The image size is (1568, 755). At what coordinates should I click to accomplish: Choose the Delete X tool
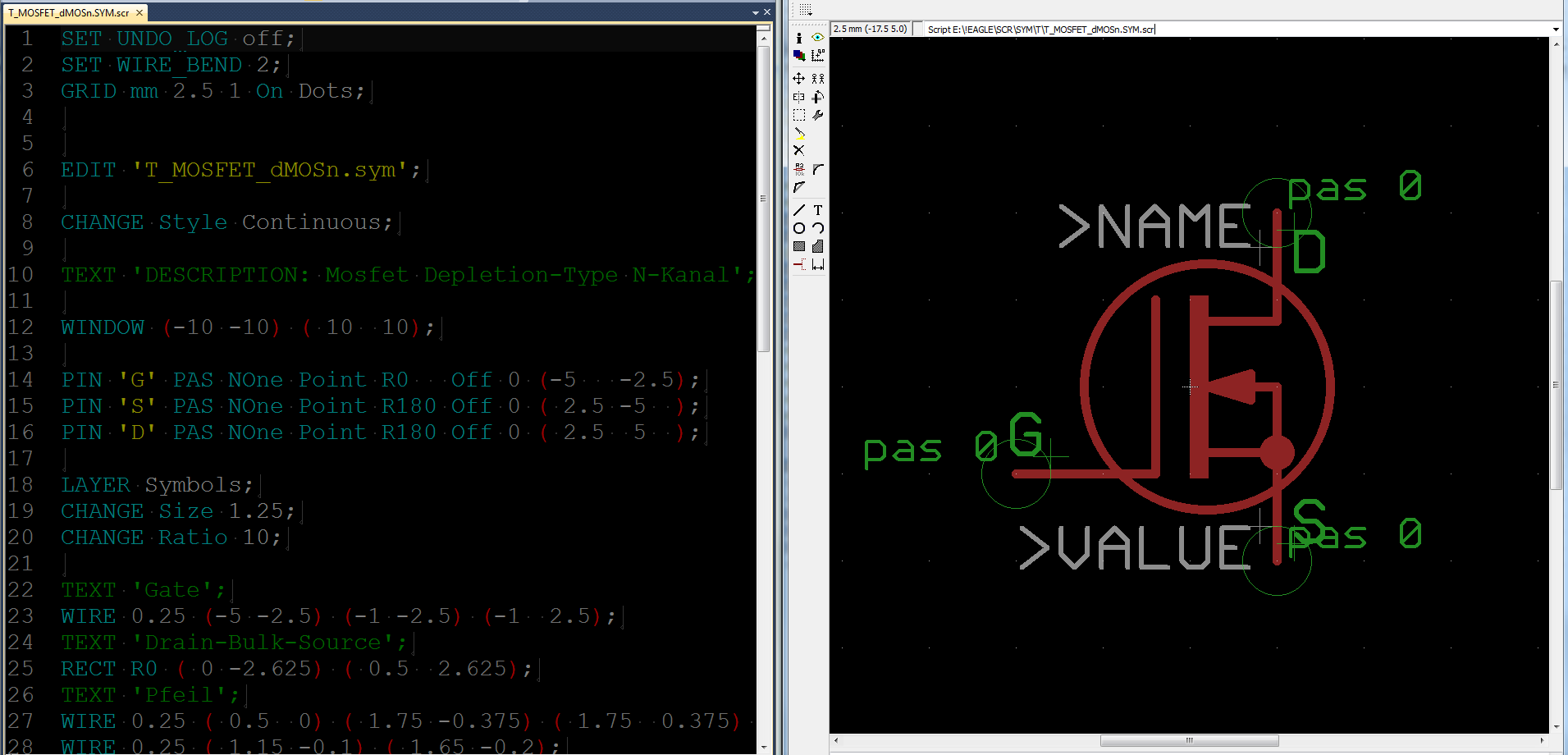(x=799, y=150)
